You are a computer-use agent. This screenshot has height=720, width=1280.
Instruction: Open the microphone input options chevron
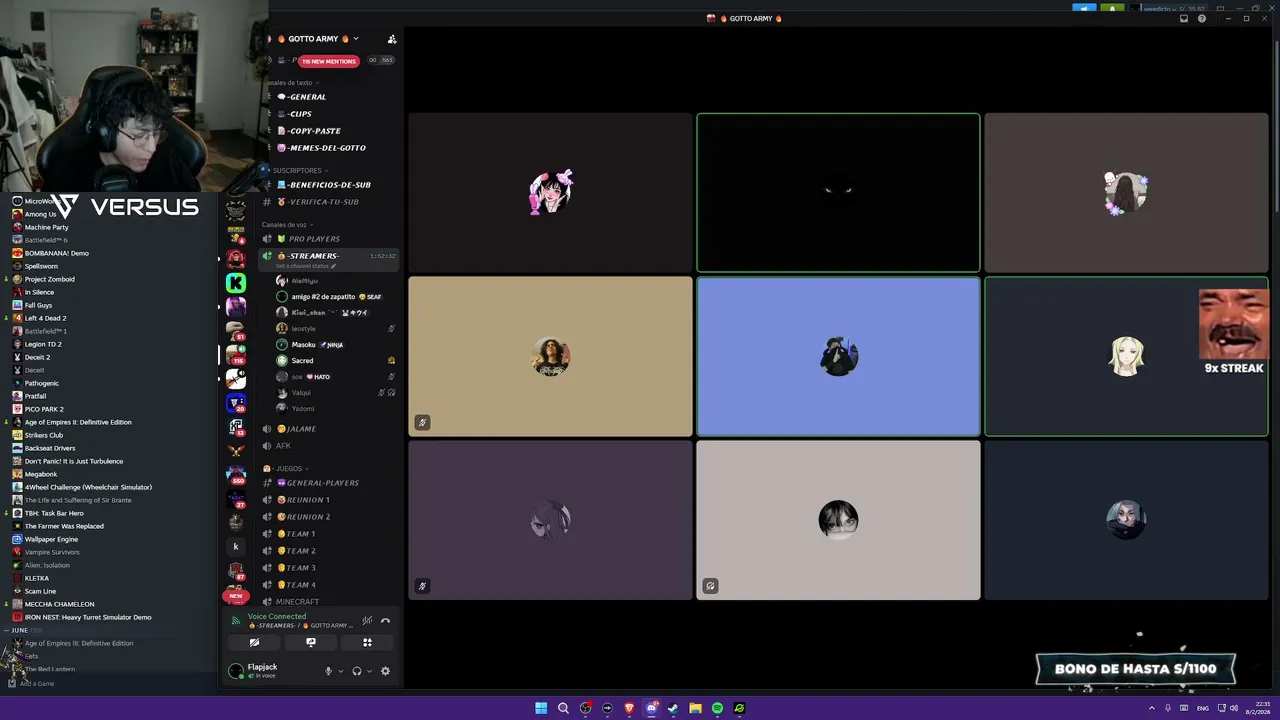pos(341,672)
